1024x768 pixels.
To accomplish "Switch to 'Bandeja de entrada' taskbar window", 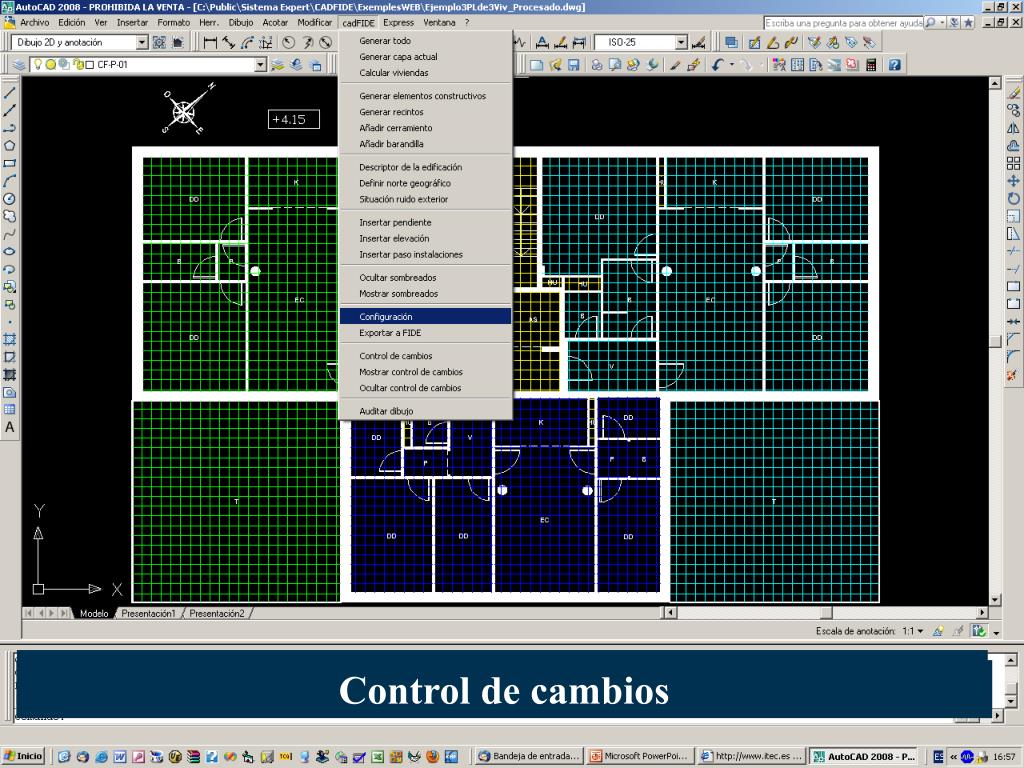I will click(x=528, y=756).
